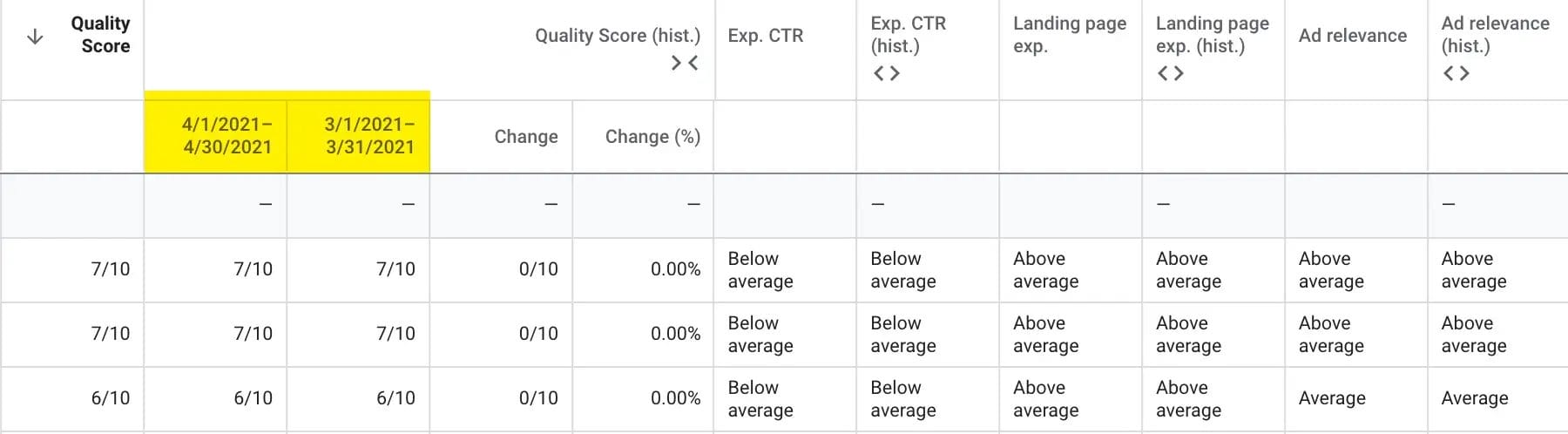This screenshot has width=1568, height=434.
Task: Expand the Exp. CTR (hist.) column
Action: click(x=886, y=74)
